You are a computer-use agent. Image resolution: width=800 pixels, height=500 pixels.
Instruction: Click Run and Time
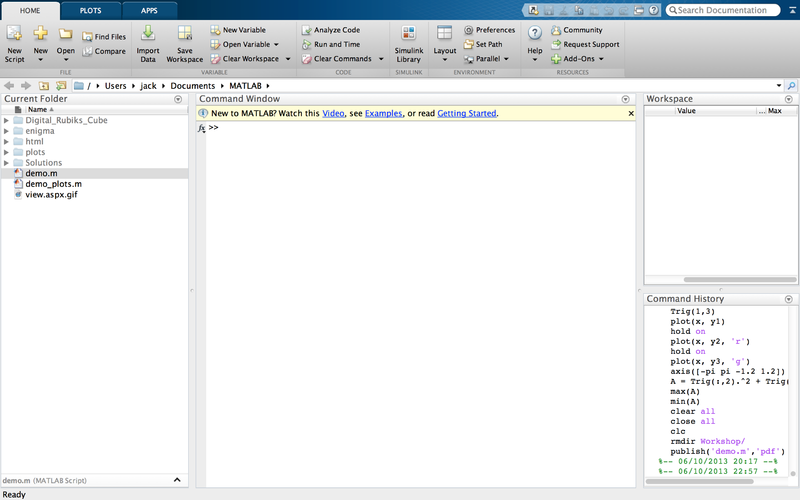click(x=331, y=44)
